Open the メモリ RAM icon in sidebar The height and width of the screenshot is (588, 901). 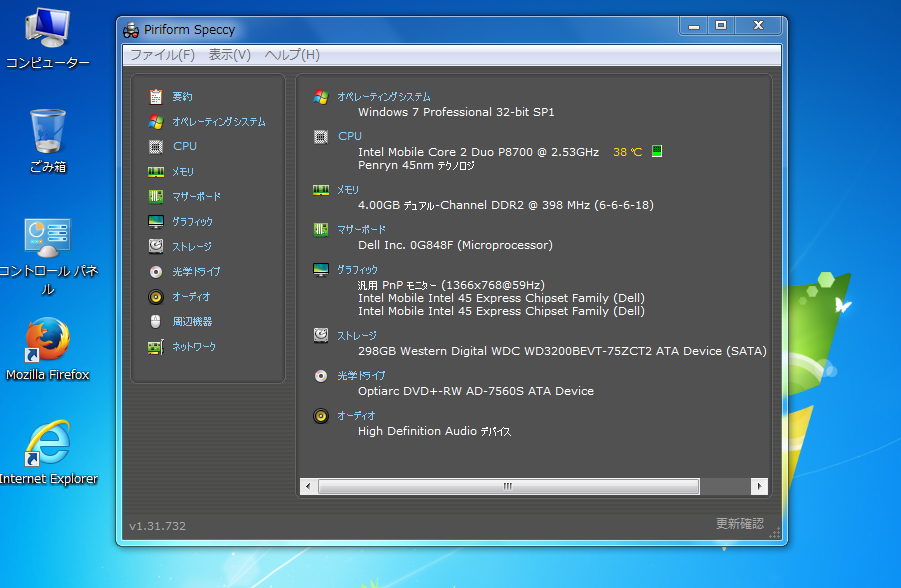(156, 171)
